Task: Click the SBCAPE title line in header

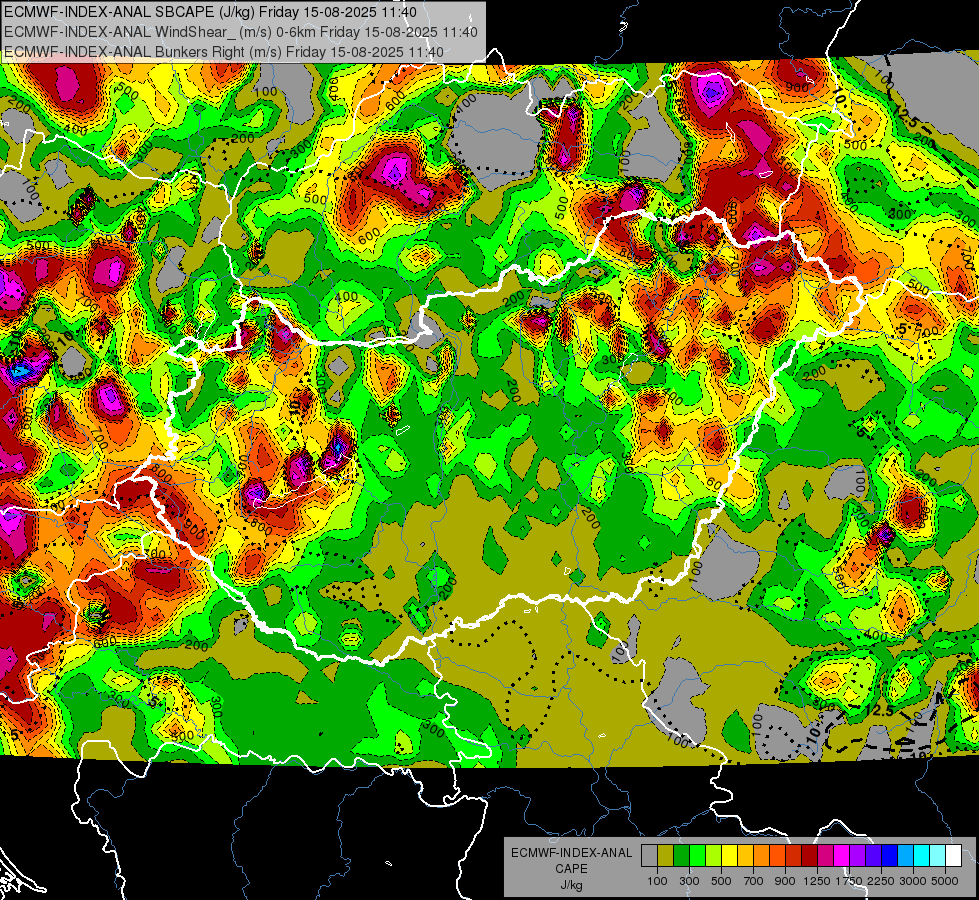Action: [x=210, y=12]
